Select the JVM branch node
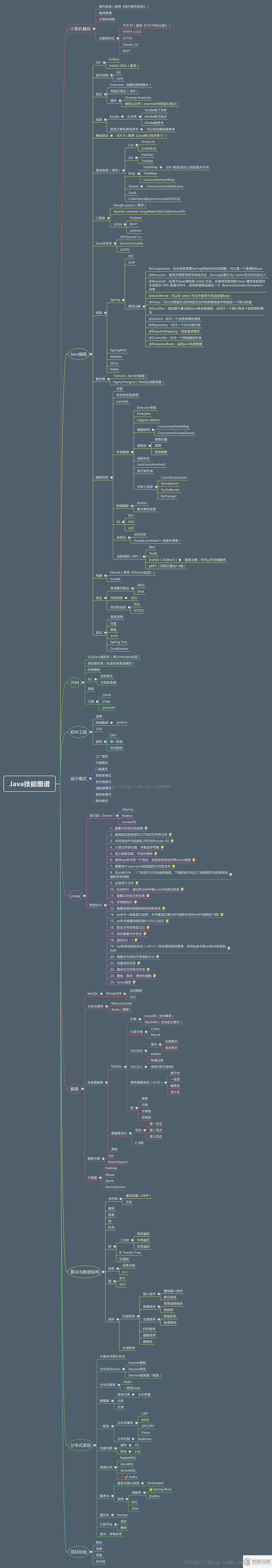This screenshot has width=272, height=1568. point(75,682)
